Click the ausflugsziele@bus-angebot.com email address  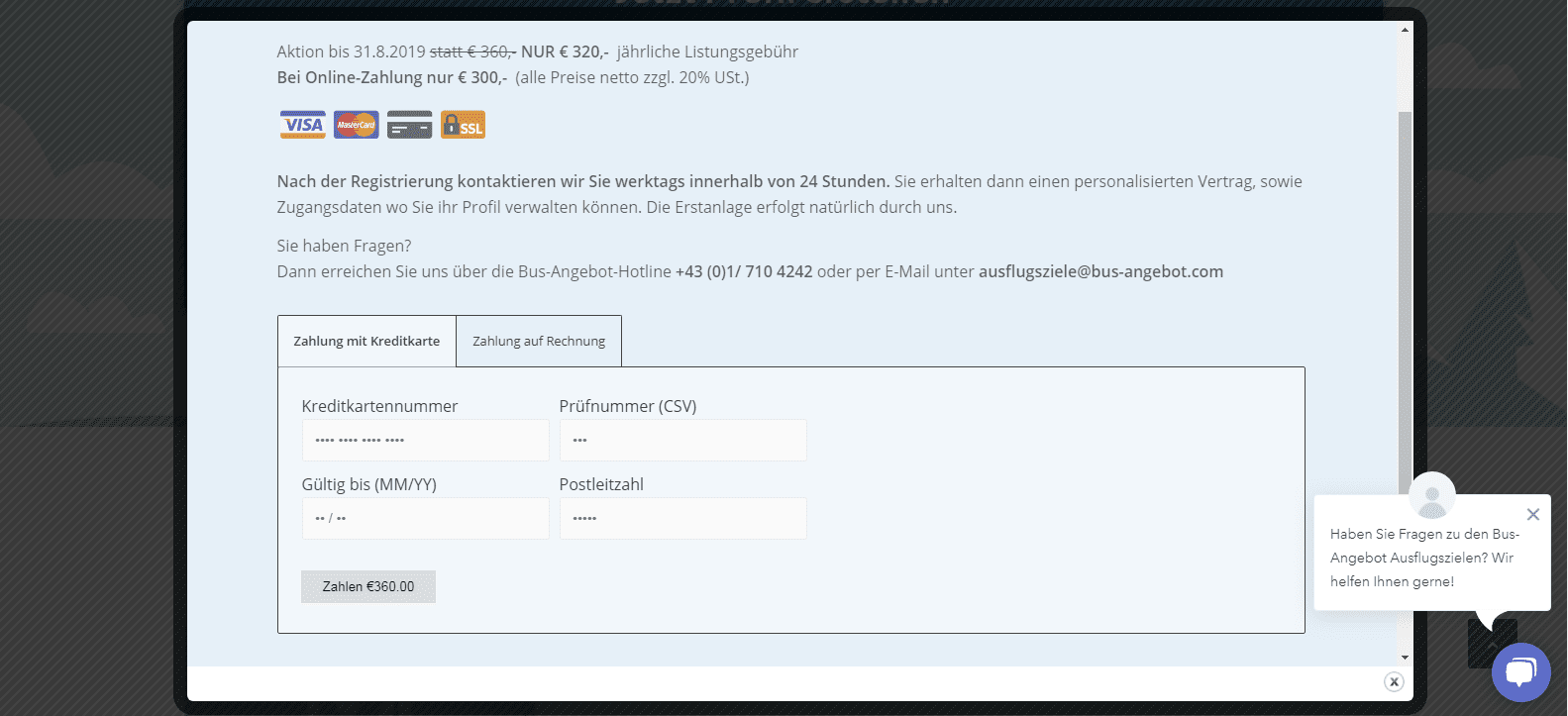click(1100, 271)
